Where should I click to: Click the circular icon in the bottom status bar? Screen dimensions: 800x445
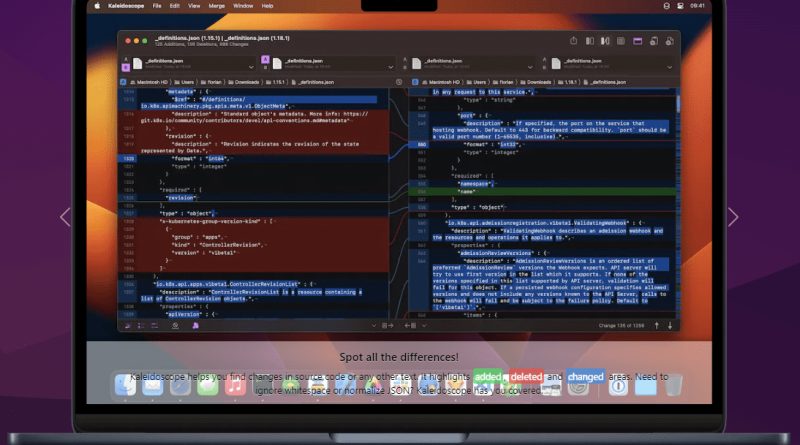click(x=175, y=326)
